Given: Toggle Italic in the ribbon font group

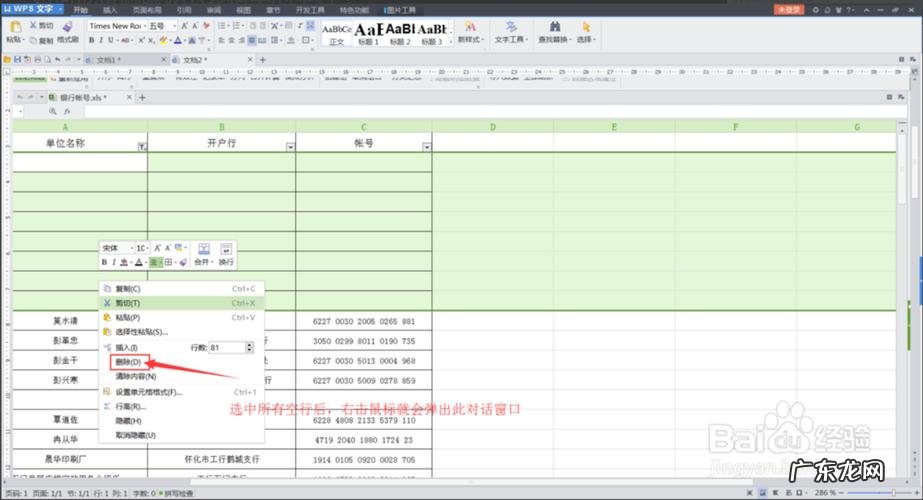Looking at the screenshot, I should 100,41.
